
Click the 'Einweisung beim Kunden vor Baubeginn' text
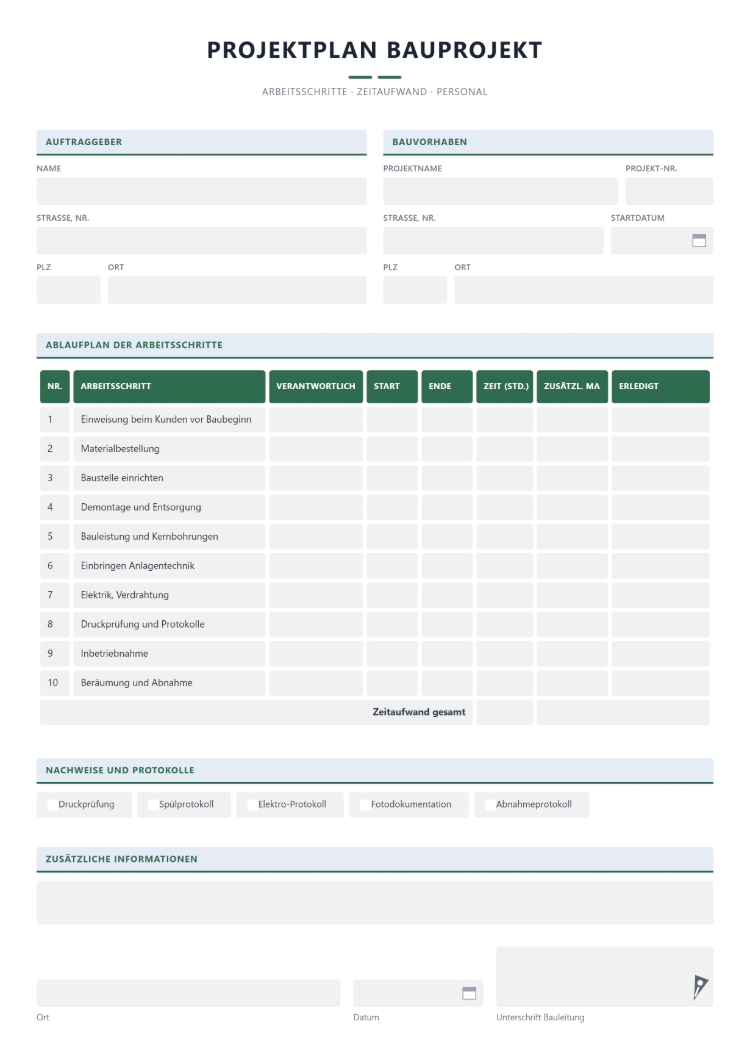point(166,419)
